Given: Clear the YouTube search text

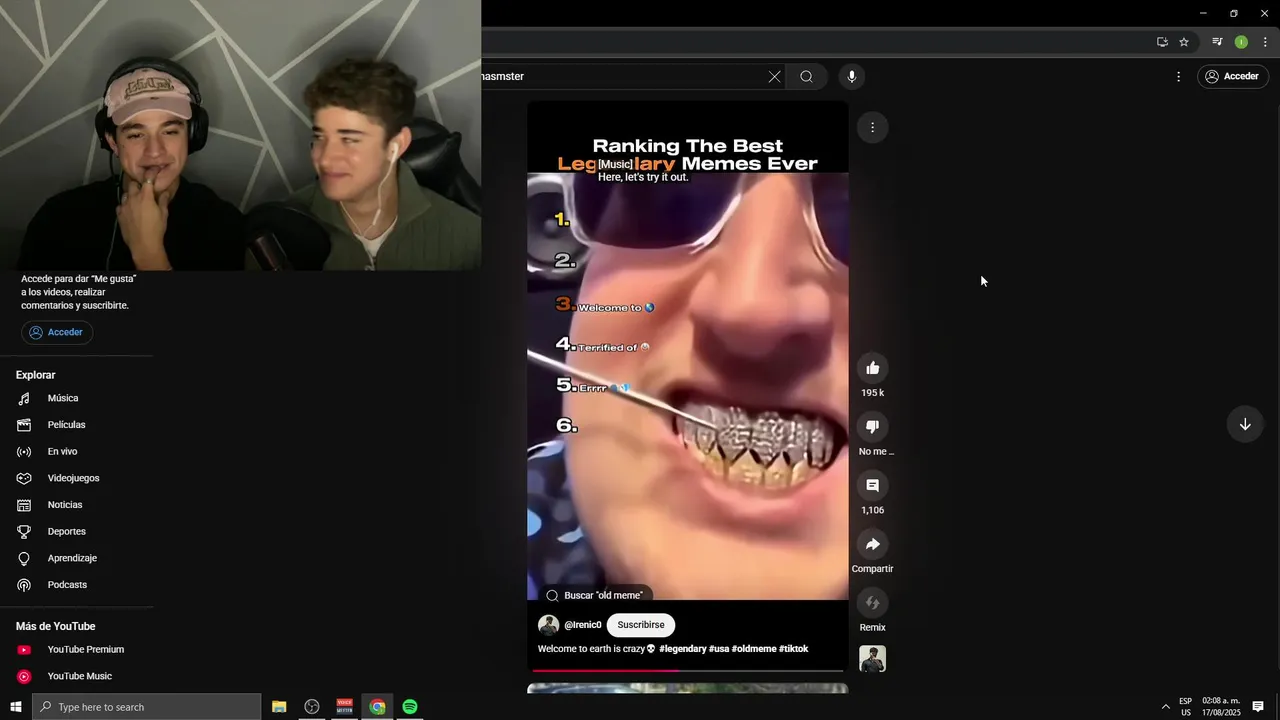Looking at the screenshot, I should point(774,77).
